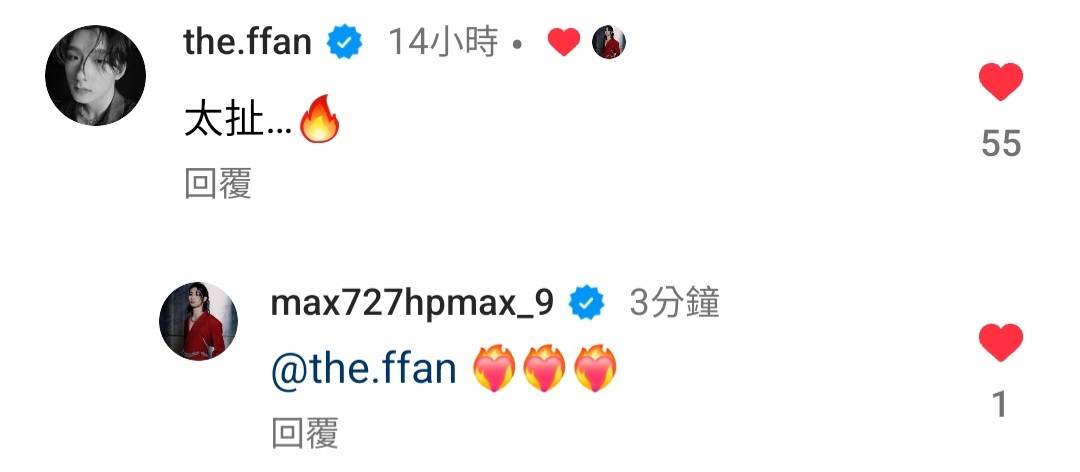Open the @the.ffan mention link
Viewport: 1080px width, 472px height.
click(364, 369)
